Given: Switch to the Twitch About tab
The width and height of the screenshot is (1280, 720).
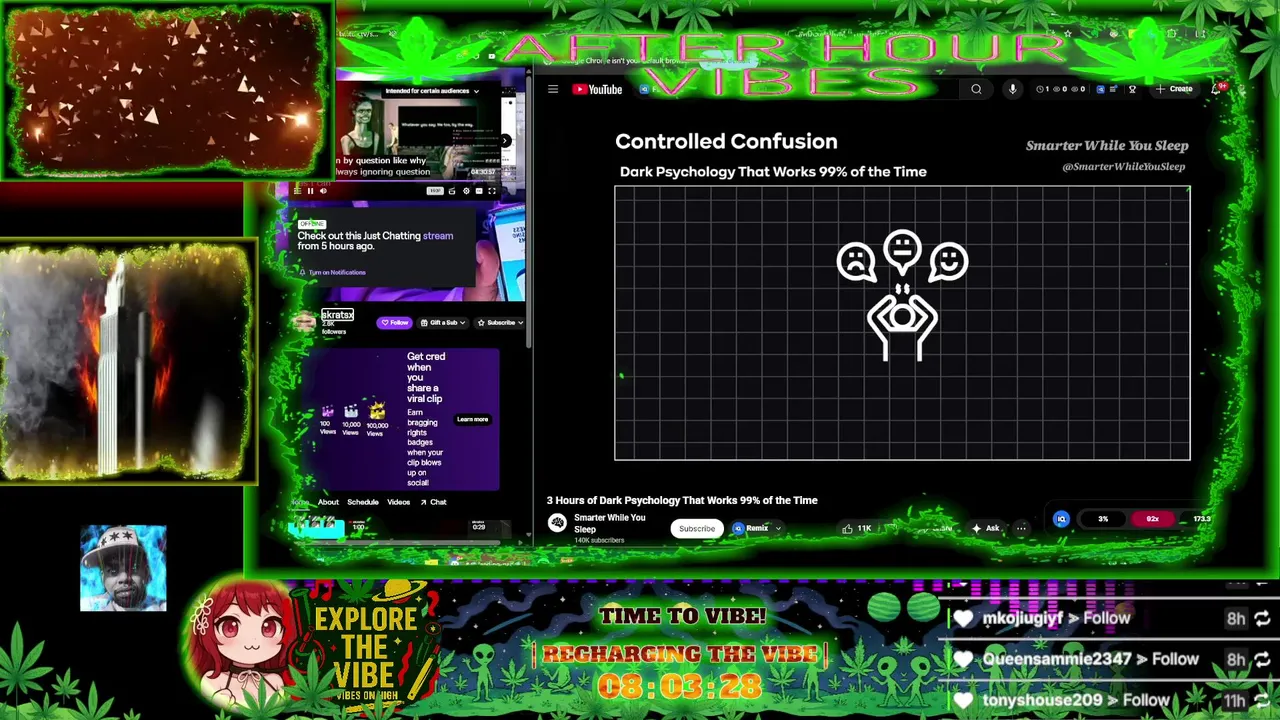Looking at the screenshot, I should (x=328, y=502).
